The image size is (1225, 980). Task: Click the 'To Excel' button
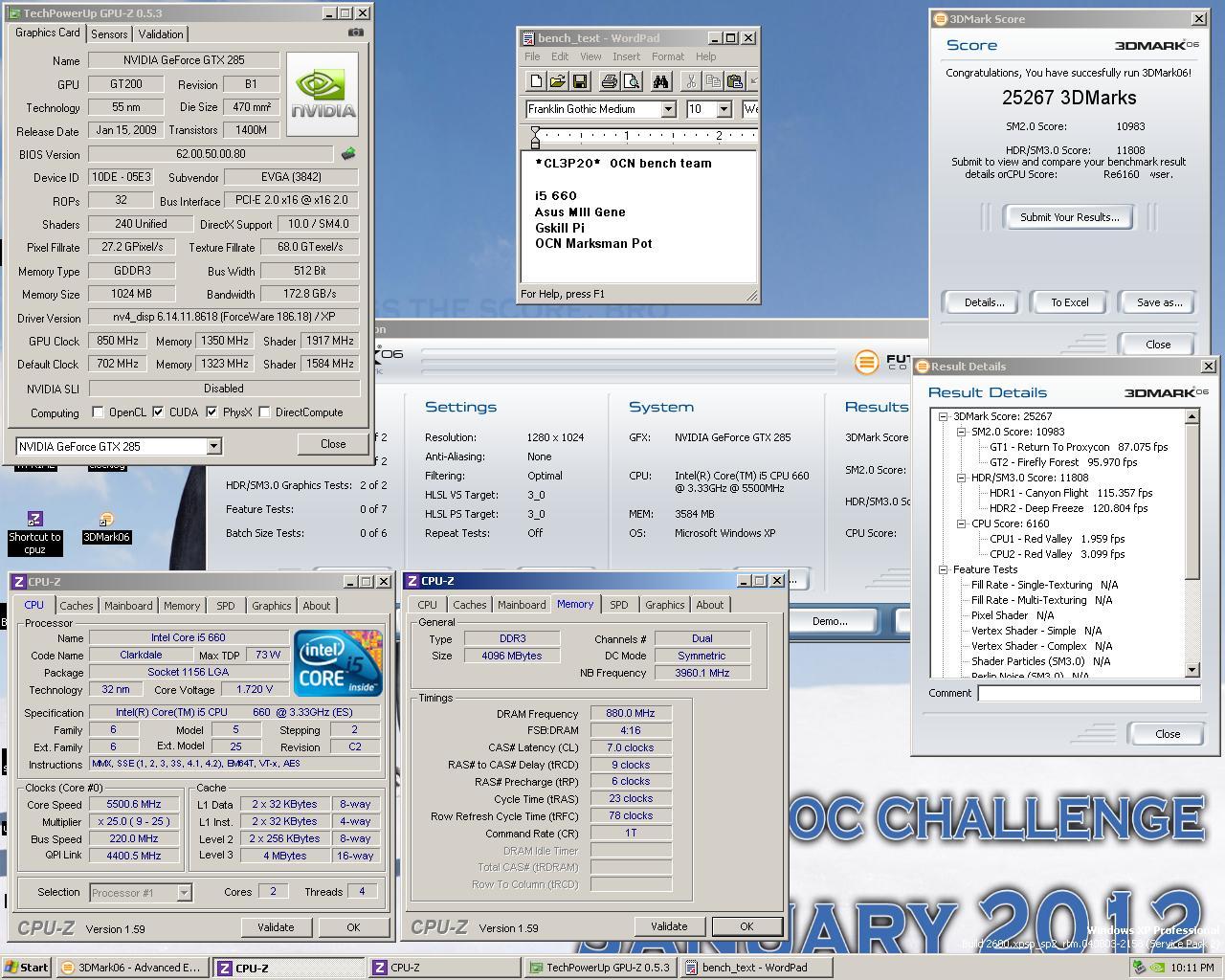coord(1069,302)
